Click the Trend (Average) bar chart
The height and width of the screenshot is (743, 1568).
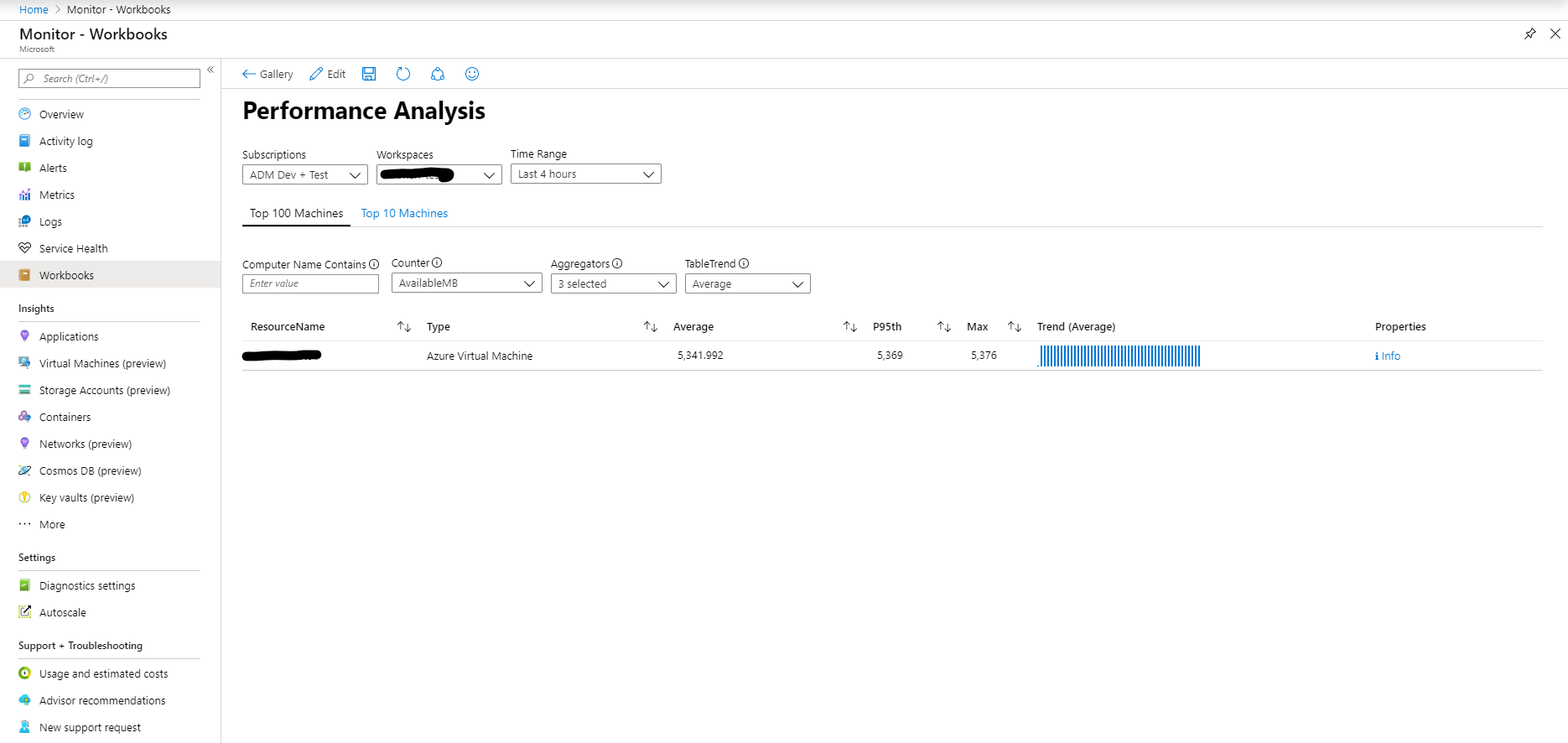[x=1119, y=356]
